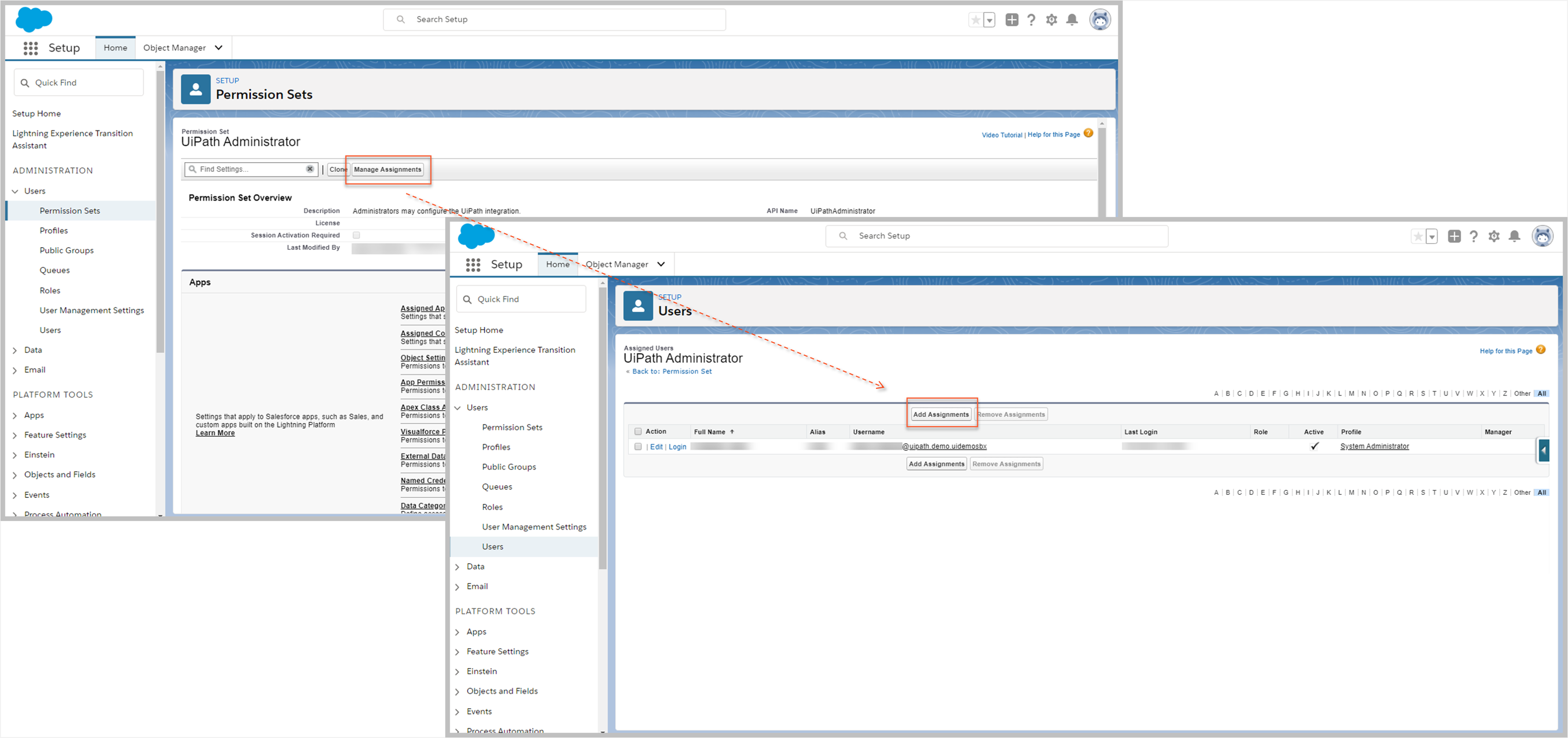Select the user row checkbox
This screenshot has height=738, width=1568.
point(638,446)
